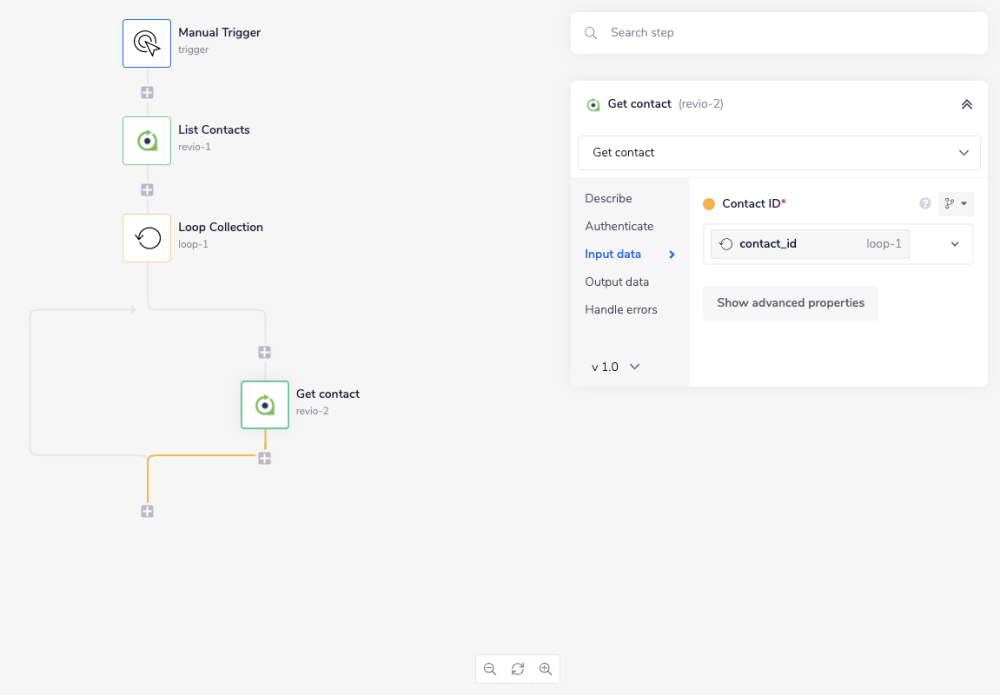Screen dimensions: 1000x696
Task: Click the Contact ID help question icon
Action: point(925,204)
